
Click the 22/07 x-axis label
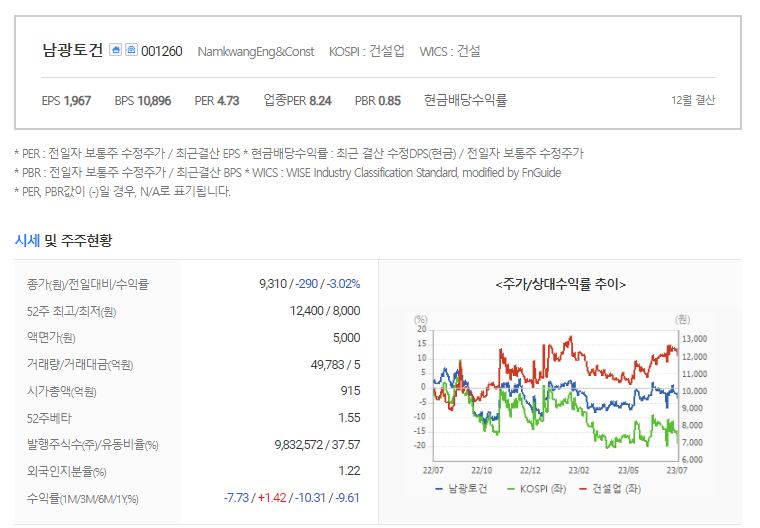coord(433,470)
